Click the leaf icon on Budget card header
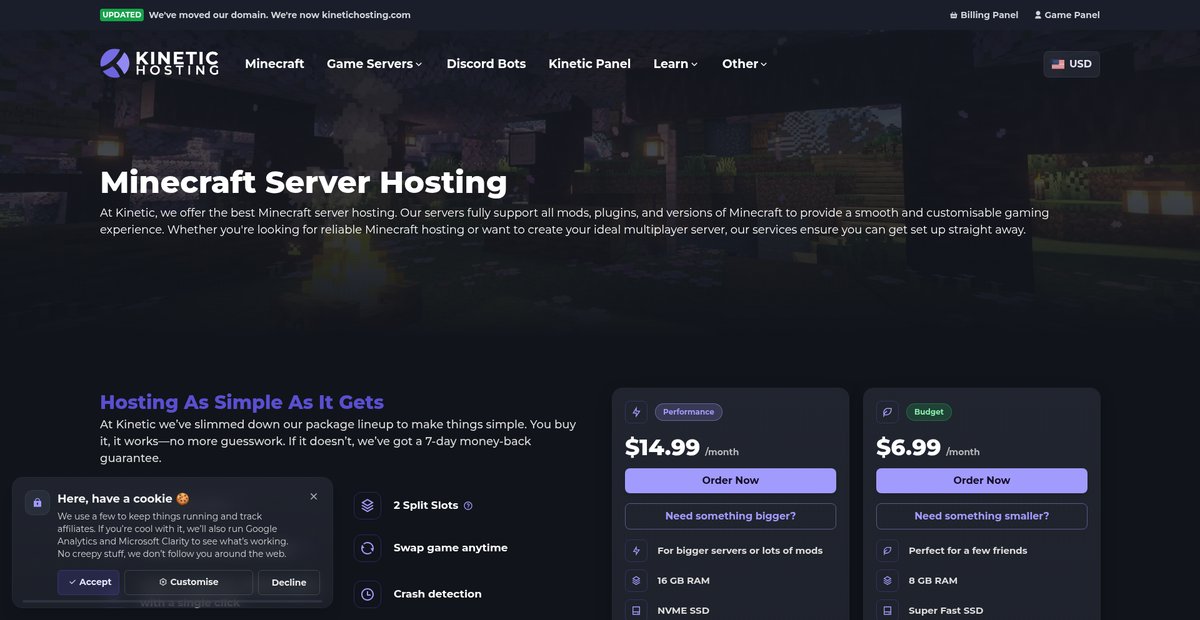 coord(887,412)
